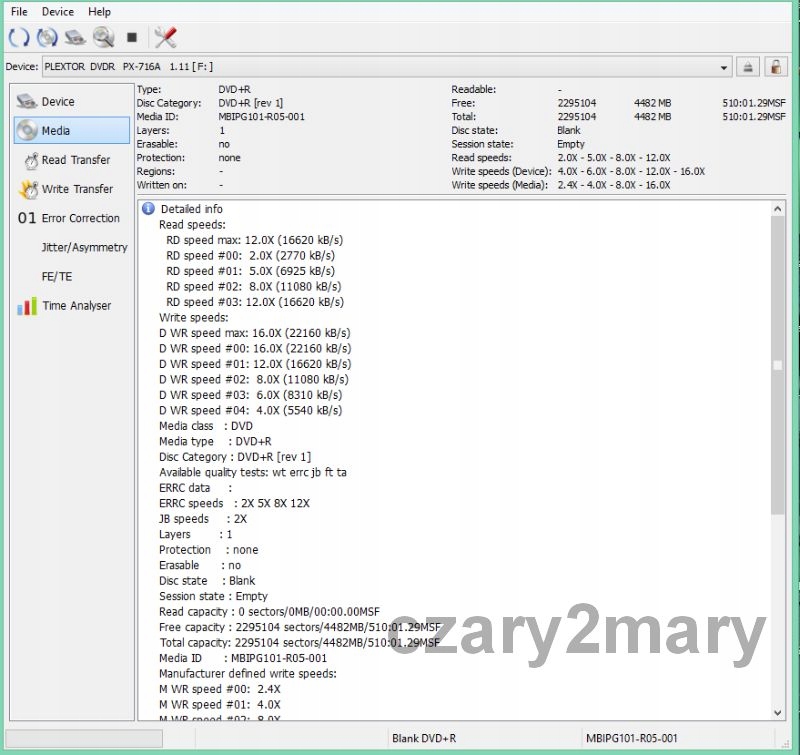Screen dimensions: 800x755
Task: Select the Jitter/Asymmetry test
Action: (x=84, y=247)
